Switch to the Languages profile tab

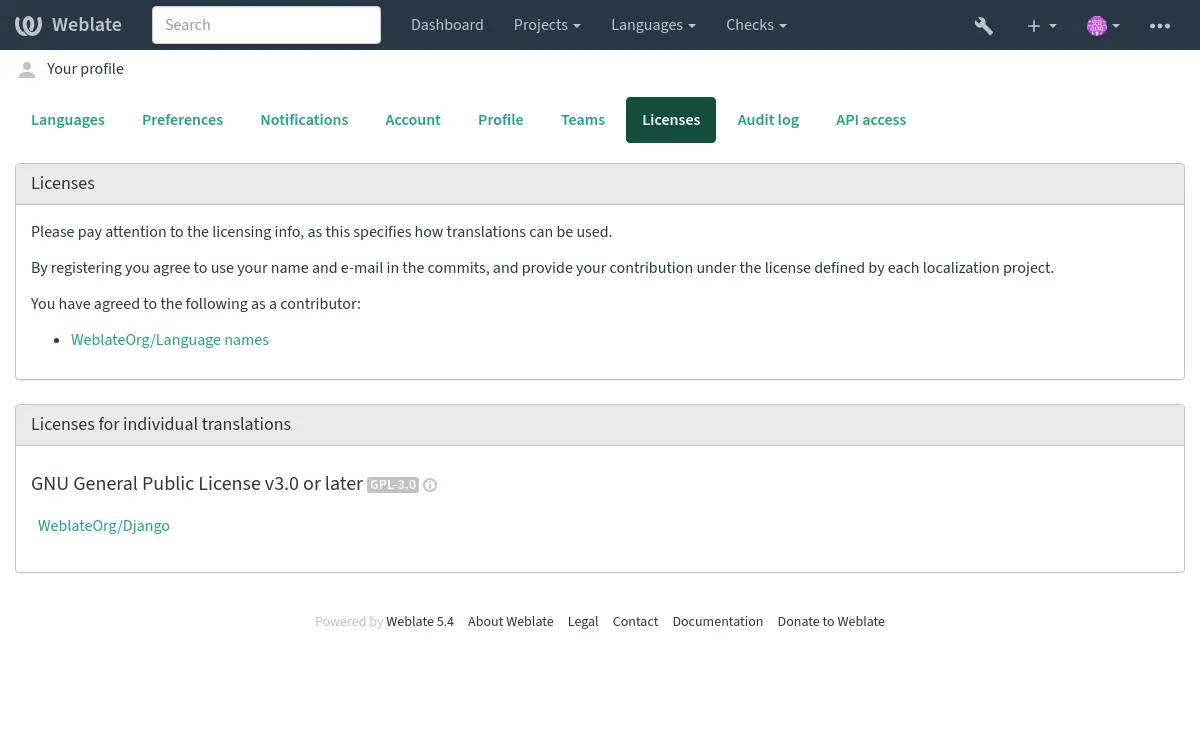click(68, 120)
